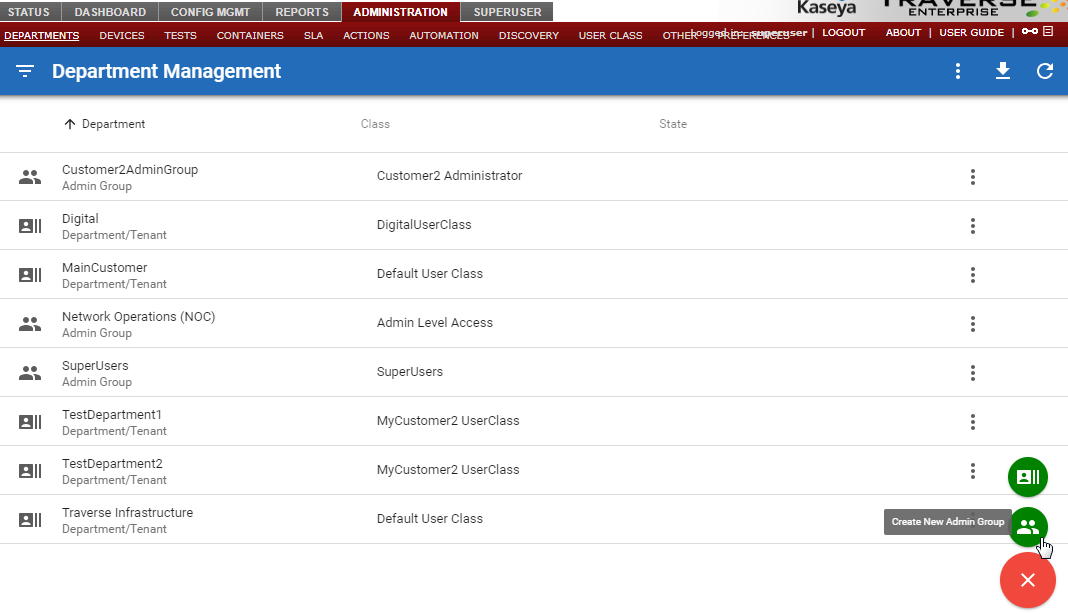This screenshot has width=1068, height=614.
Task: Open row menu for Customer2AdminGroup
Action: [x=973, y=177]
